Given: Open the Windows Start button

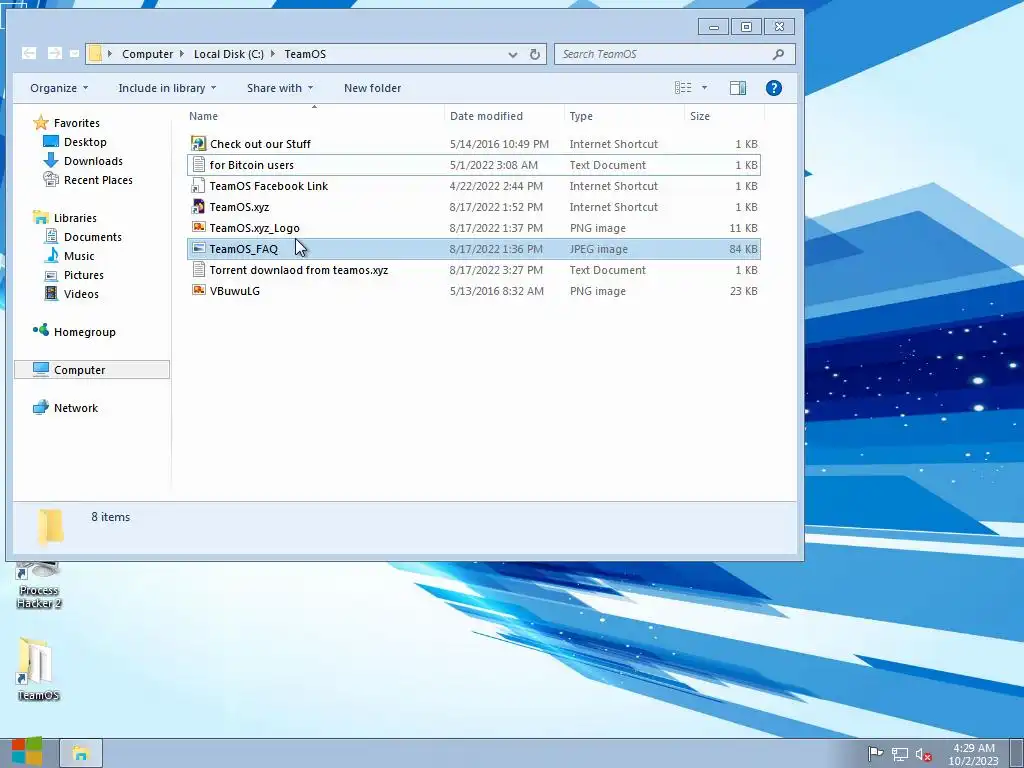Looking at the screenshot, I should [x=27, y=753].
